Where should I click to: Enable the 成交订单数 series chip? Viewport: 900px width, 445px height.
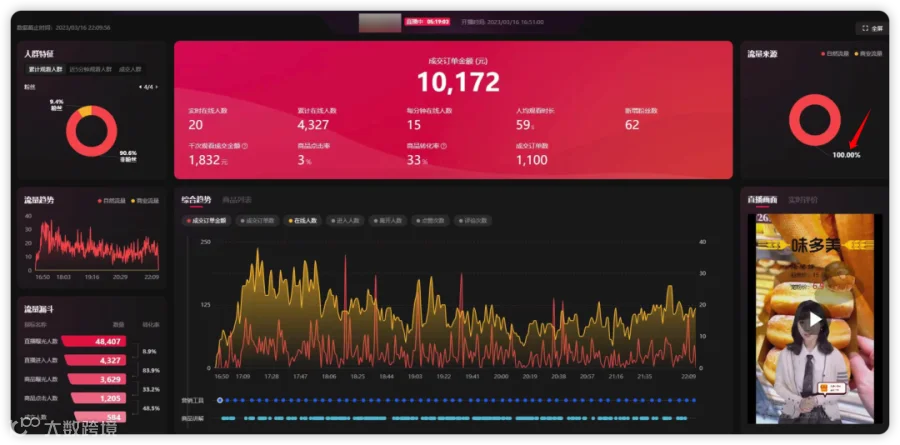pos(257,220)
